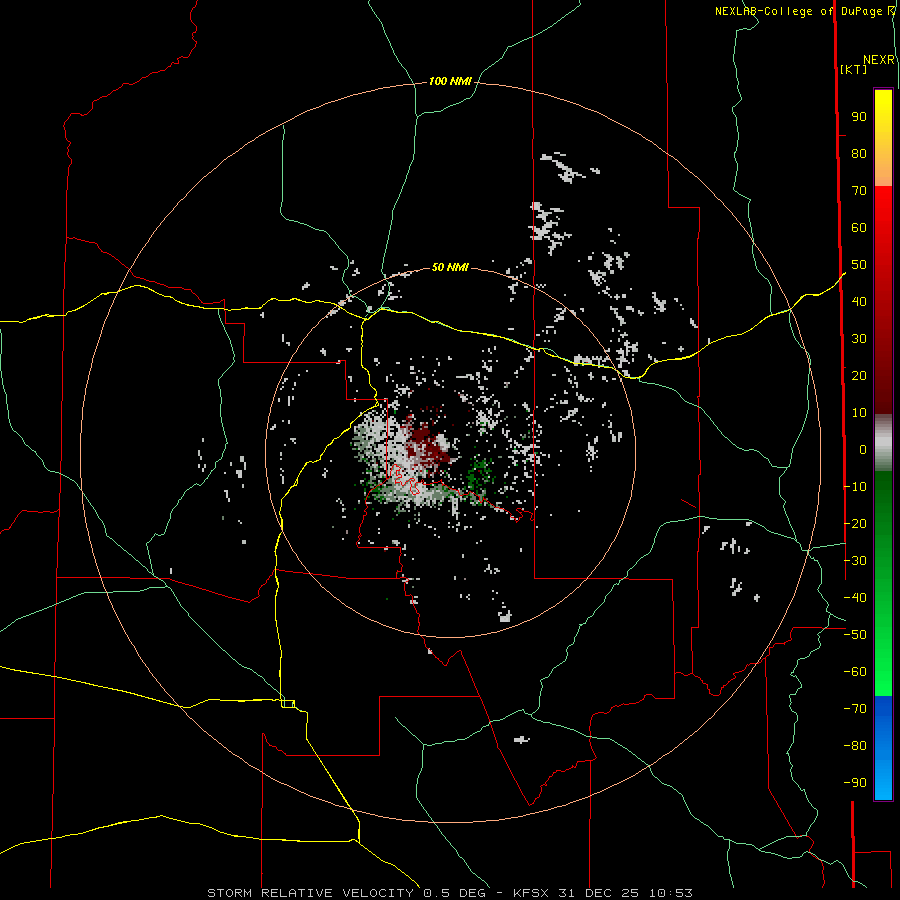This screenshot has width=900, height=900.
Task: Click the "NEXR" label above the color scale
Action: [879, 60]
